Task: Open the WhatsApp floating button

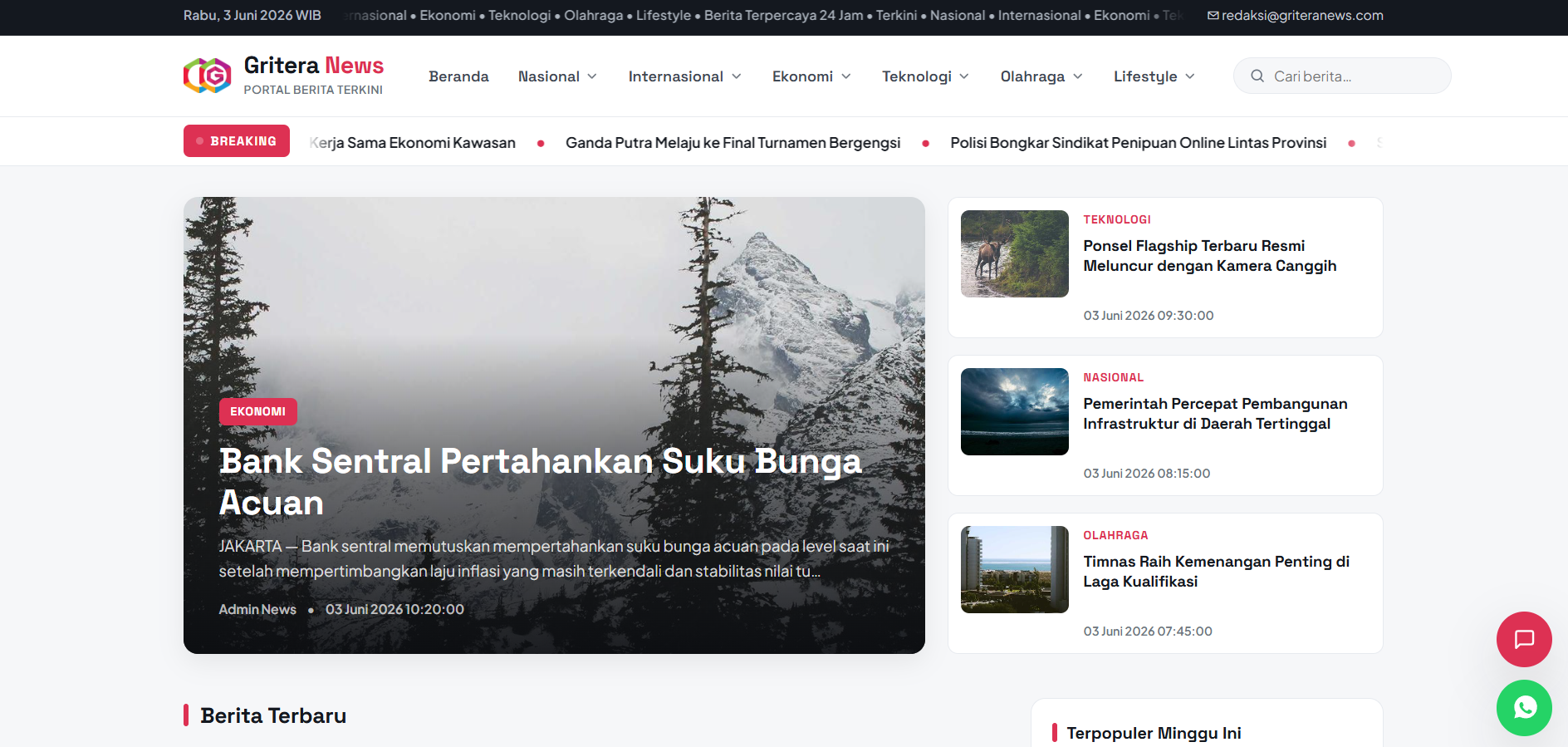Action: tap(1524, 708)
